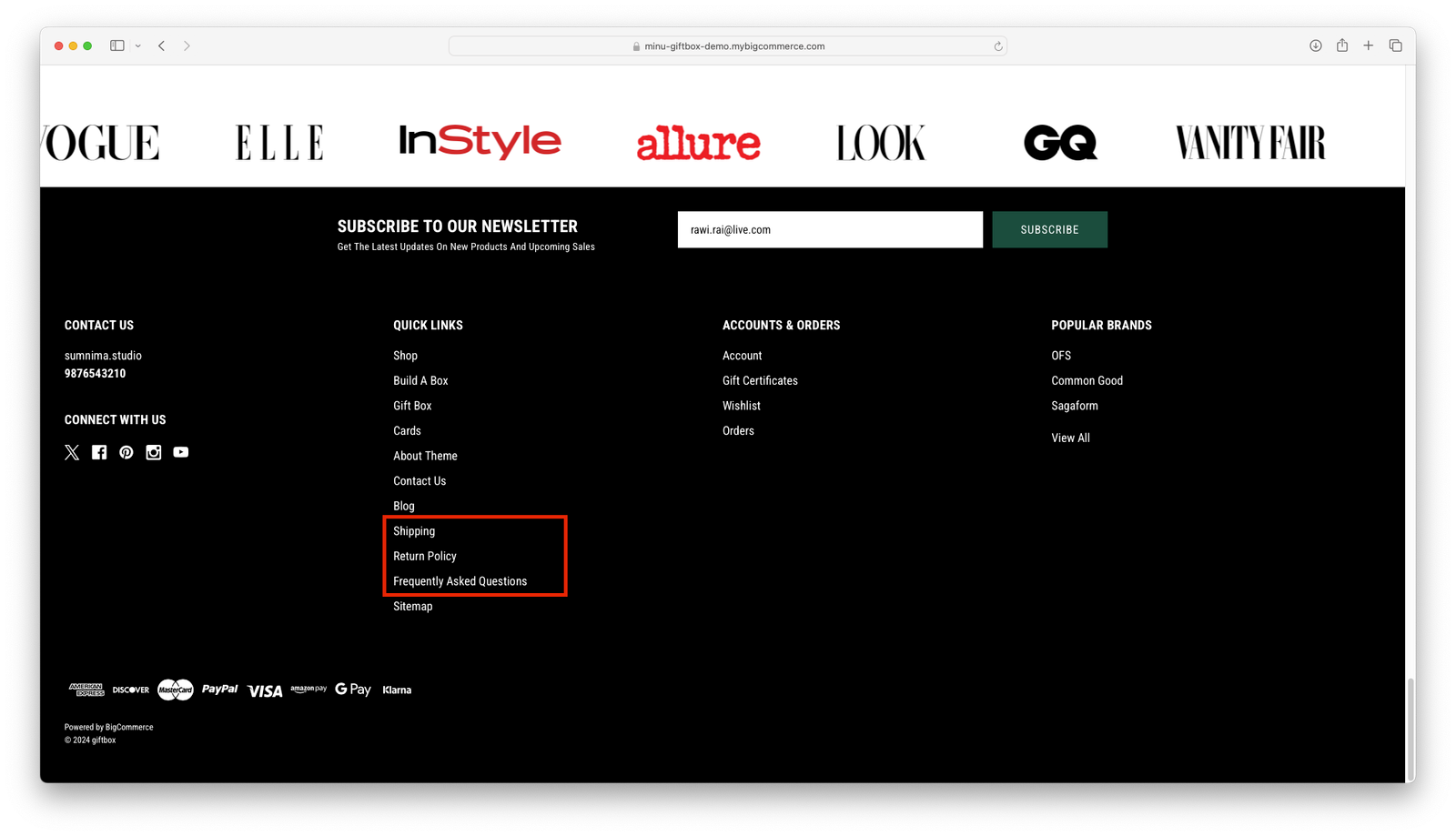Screen dimensions: 1456x836
Task: Click the LOOK brand logo
Action: (x=881, y=143)
